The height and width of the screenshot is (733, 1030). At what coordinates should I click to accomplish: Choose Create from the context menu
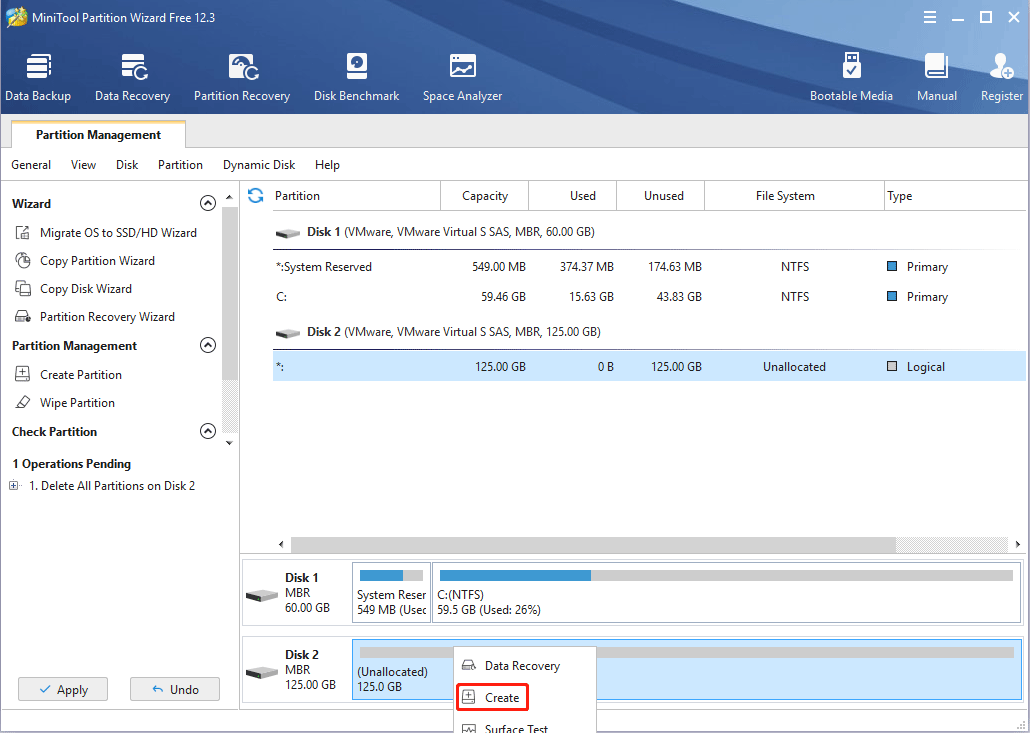pos(502,698)
